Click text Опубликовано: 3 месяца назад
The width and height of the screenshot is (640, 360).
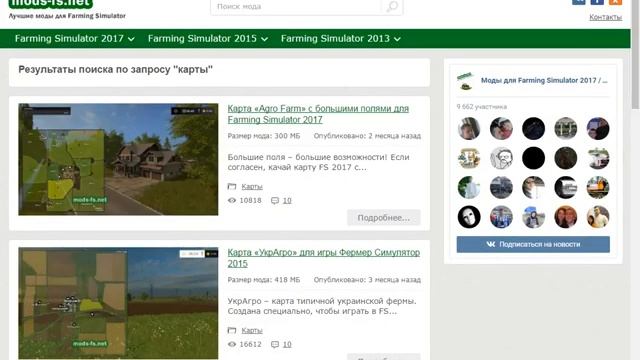pyautogui.click(x=367, y=280)
